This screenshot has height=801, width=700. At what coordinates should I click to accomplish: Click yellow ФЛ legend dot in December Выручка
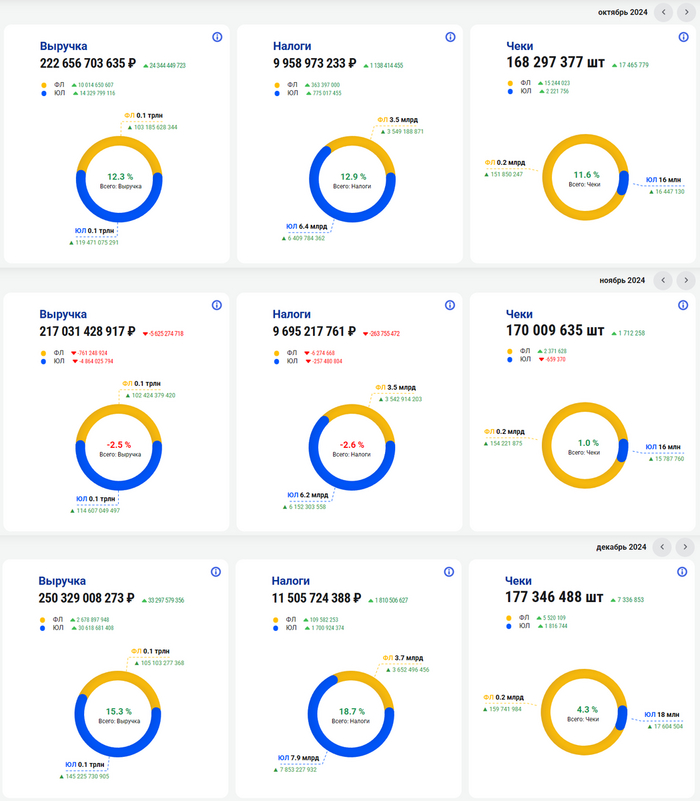[44, 619]
